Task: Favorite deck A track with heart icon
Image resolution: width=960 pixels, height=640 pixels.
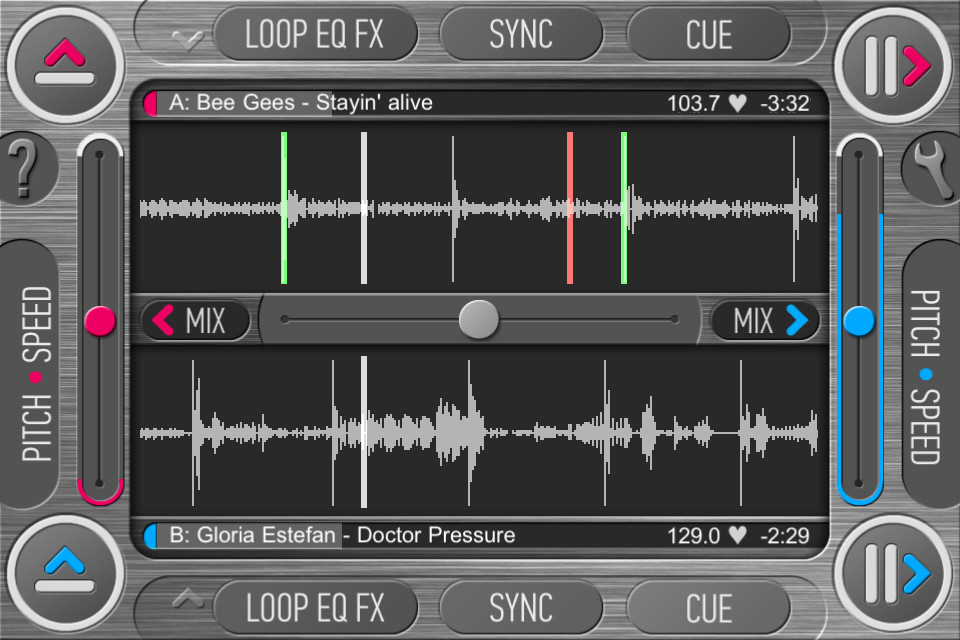Action: pyautogui.click(x=738, y=103)
